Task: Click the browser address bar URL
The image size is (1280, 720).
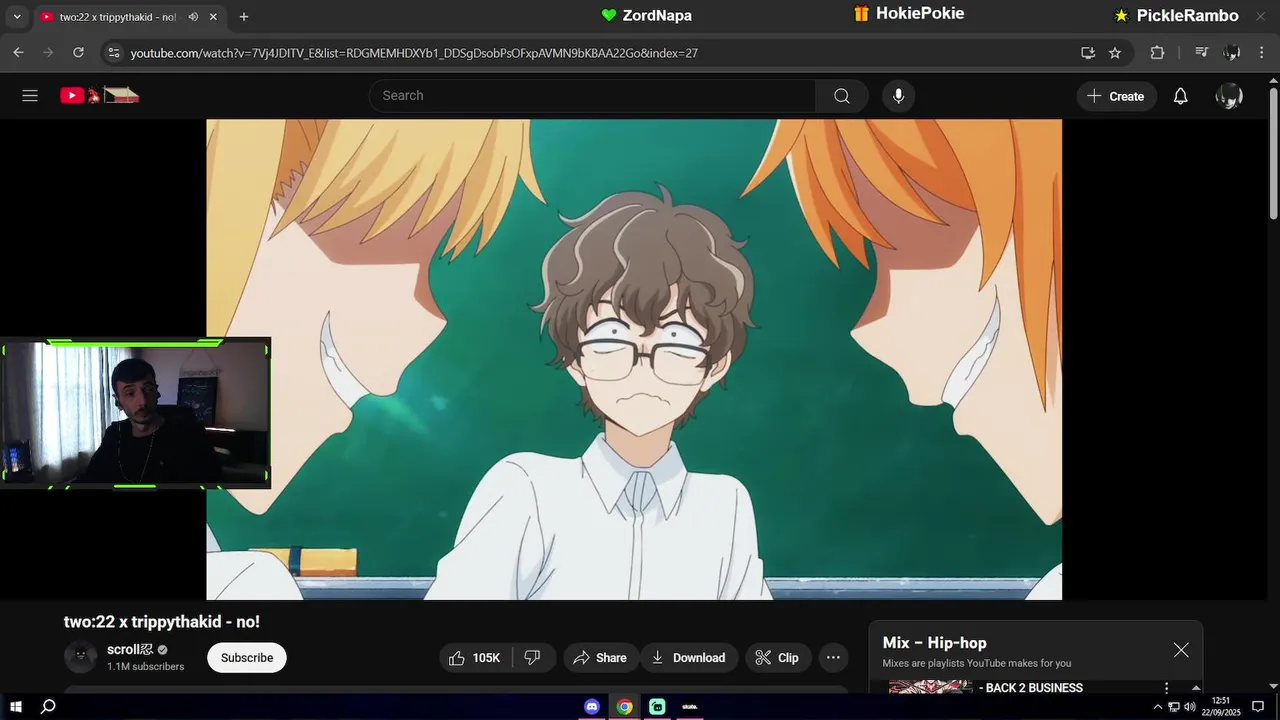Action: [x=414, y=53]
